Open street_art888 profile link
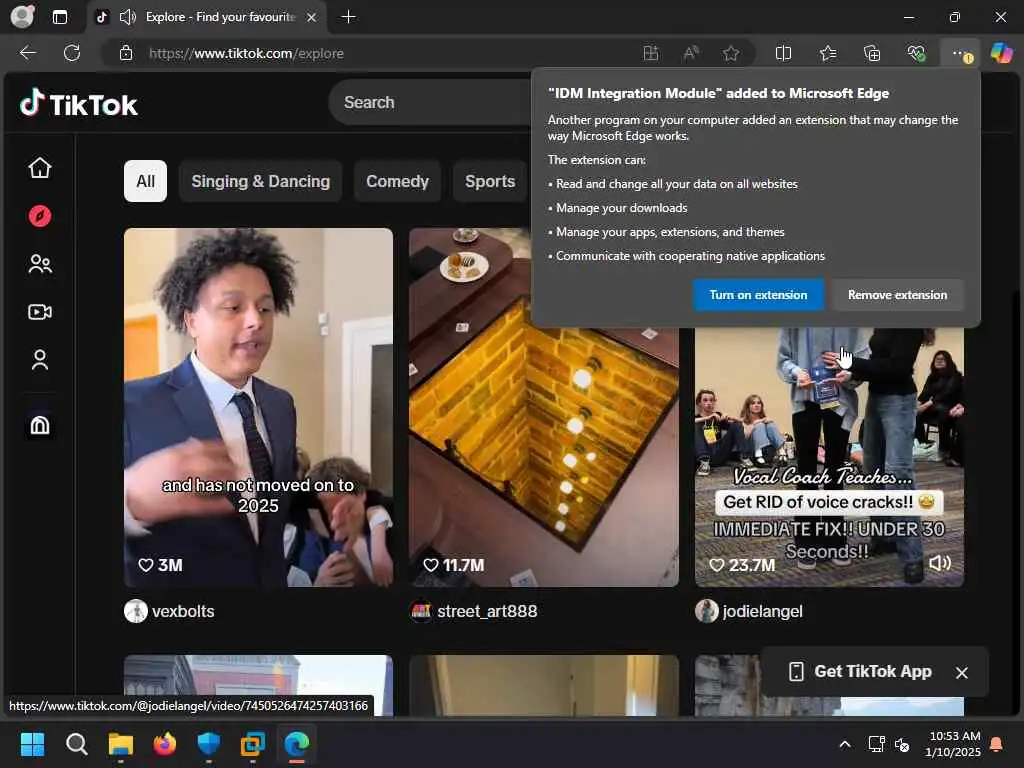1024x768 pixels. pos(487,611)
